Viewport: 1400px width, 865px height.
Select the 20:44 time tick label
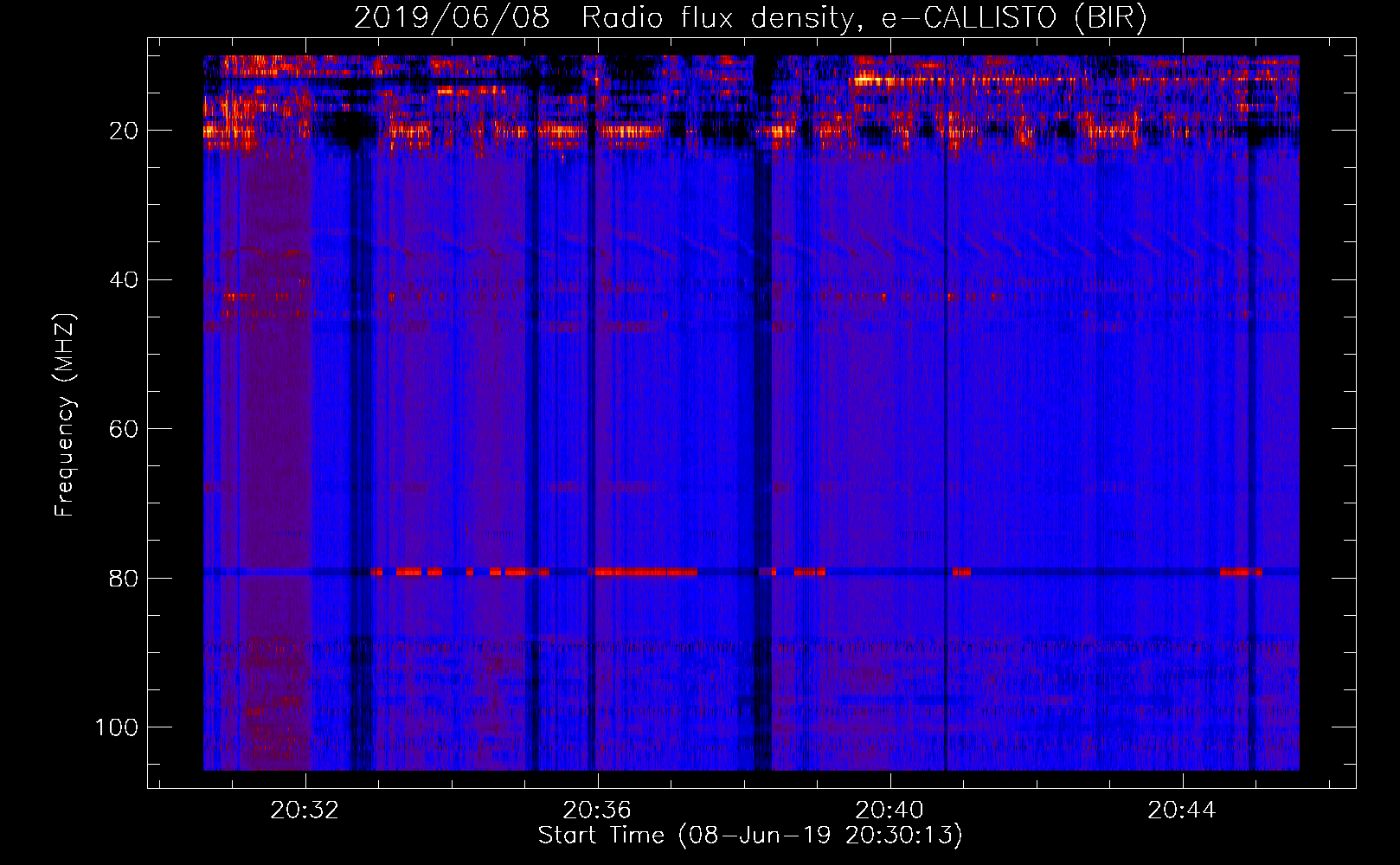1182,811
